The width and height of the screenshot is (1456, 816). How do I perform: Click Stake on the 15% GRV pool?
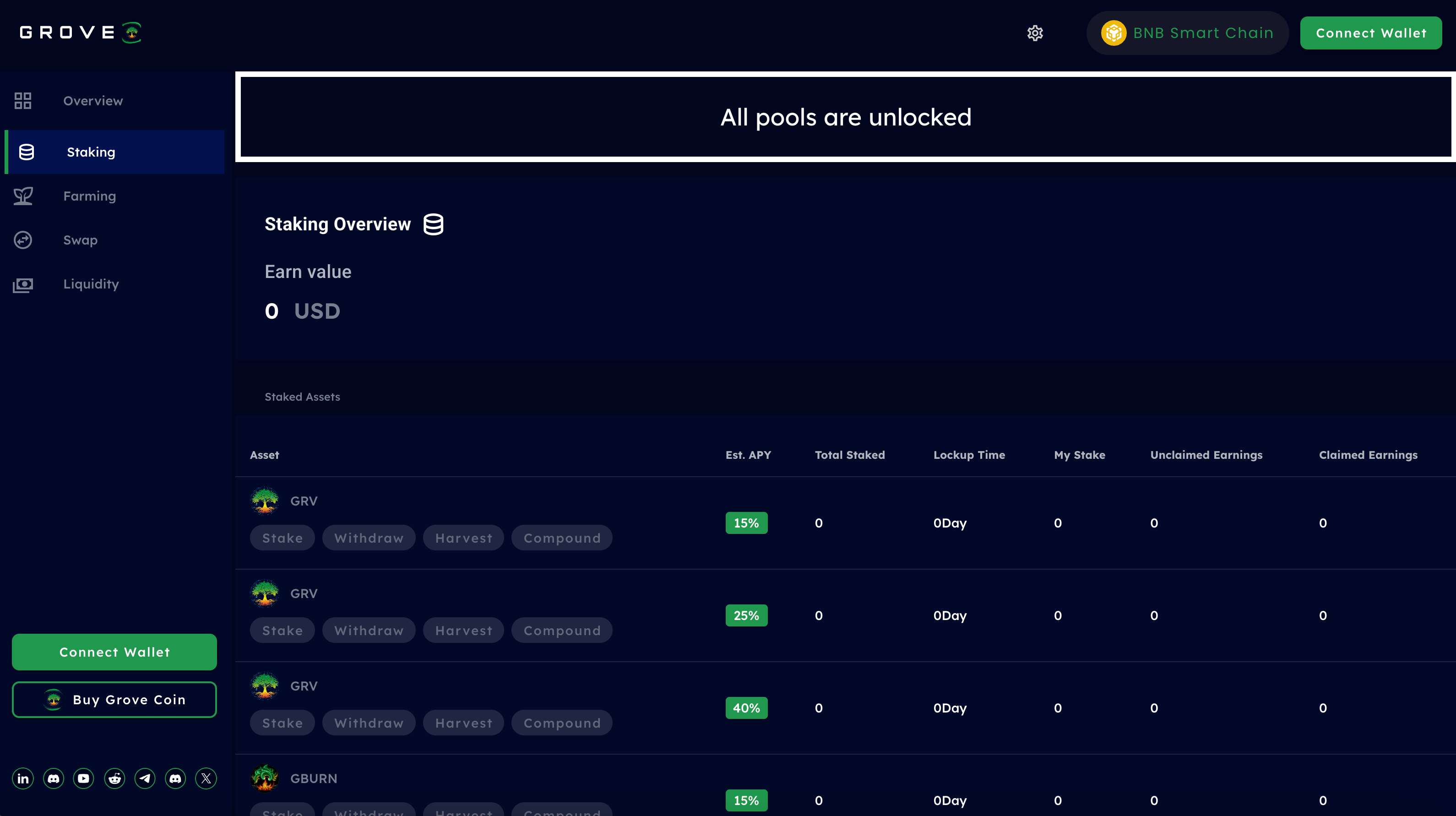tap(282, 538)
